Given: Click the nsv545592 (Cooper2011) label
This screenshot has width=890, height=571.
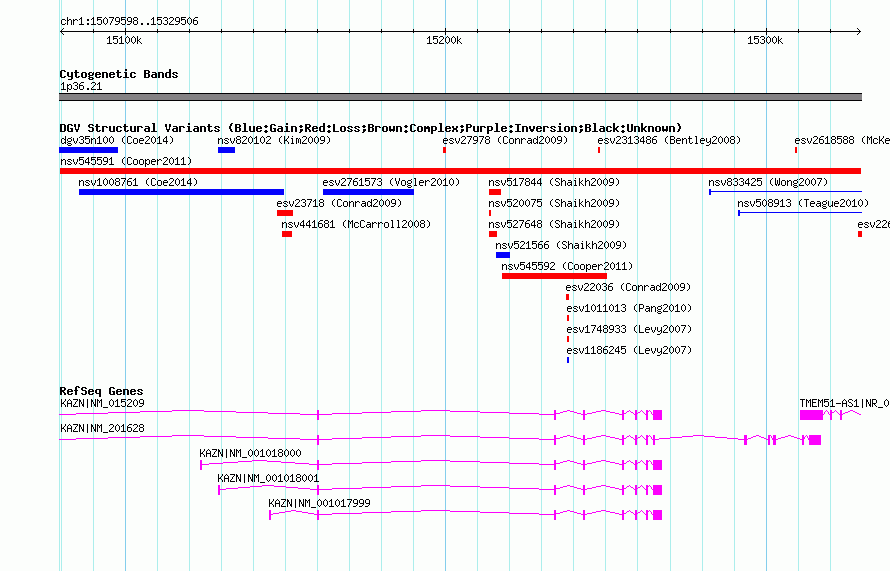Looking at the screenshot, I should click(x=567, y=266).
